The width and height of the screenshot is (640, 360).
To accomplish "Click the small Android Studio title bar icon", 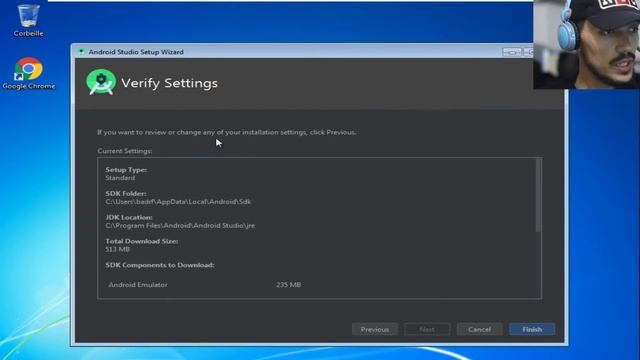I will click(81, 52).
